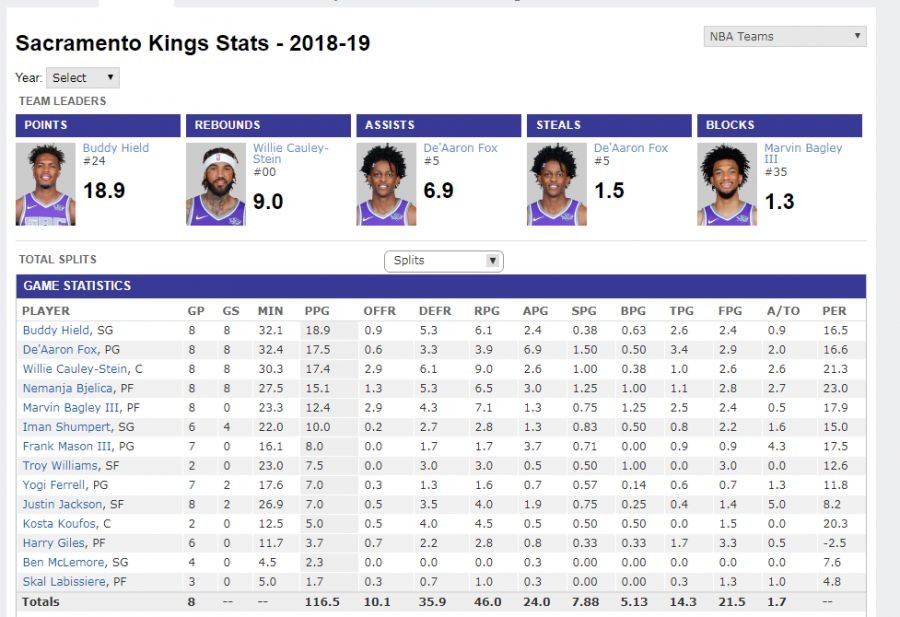Click Marvin Bagley III's blocks leader photo
The width and height of the screenshot is (900, 617).
click(727, 184)
